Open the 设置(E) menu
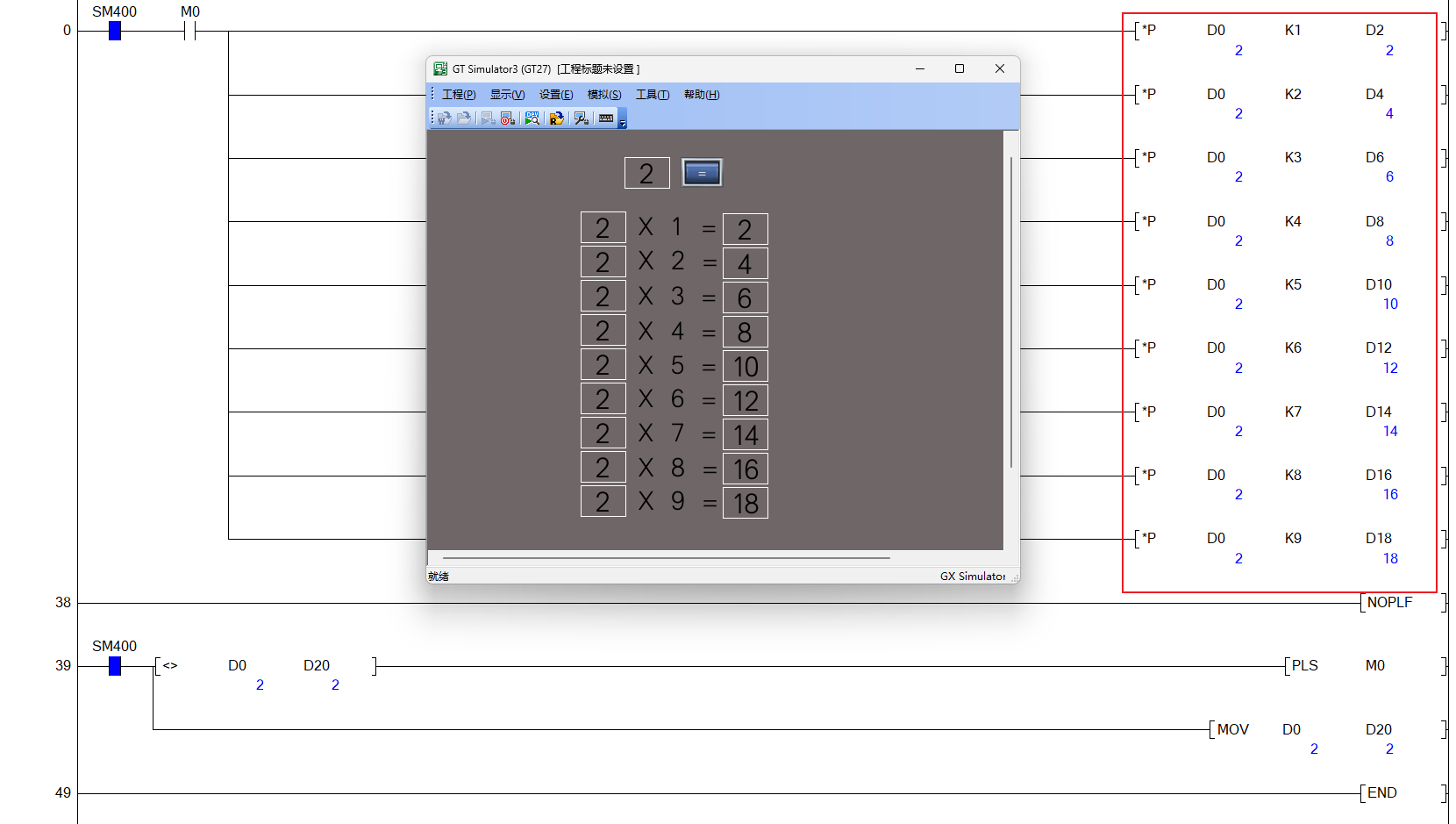 pyautogui.click(x=555, y=95)
